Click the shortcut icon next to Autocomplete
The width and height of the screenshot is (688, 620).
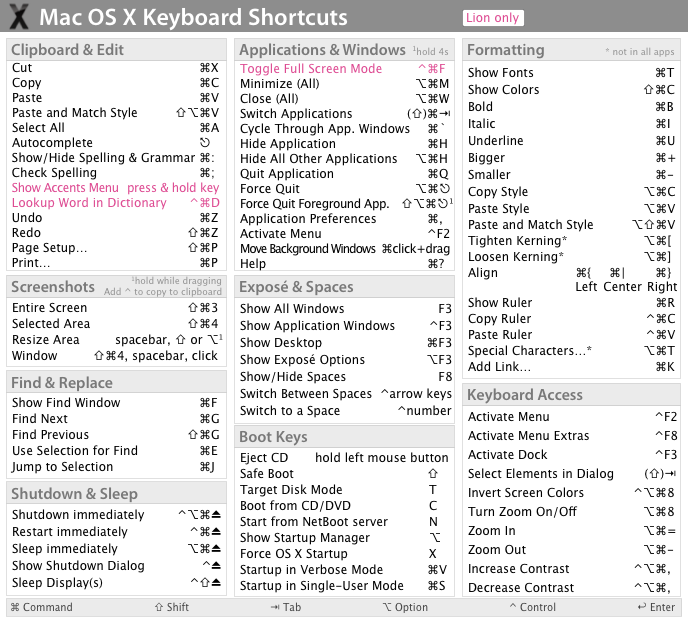[x=205, y=143]
